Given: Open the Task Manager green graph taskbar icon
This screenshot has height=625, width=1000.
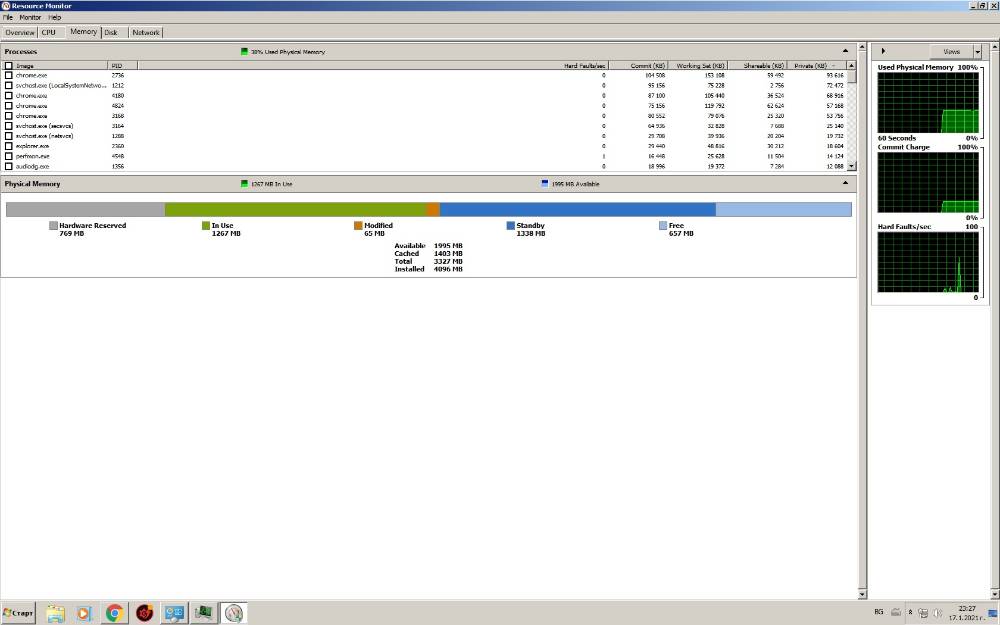Looking at the screenshot, I should [203, 613].
